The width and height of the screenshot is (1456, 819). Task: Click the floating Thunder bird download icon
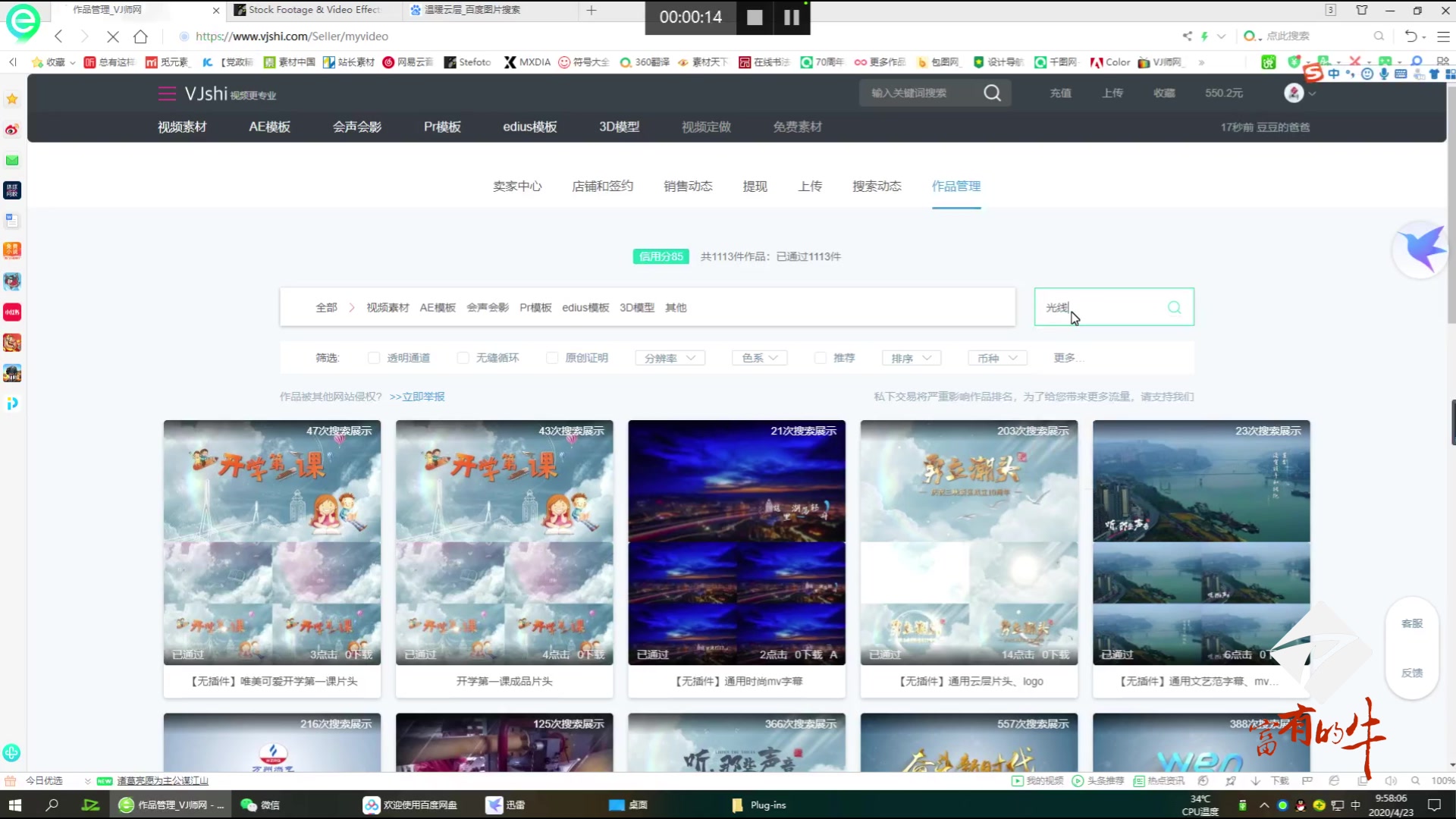[x=1420, y=249]
